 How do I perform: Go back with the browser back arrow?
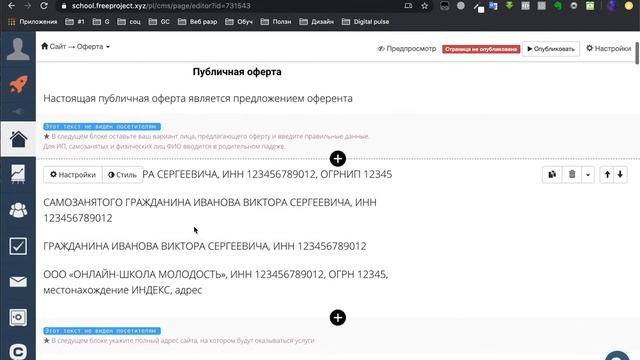pyautogui.click(x=11, y=6)
